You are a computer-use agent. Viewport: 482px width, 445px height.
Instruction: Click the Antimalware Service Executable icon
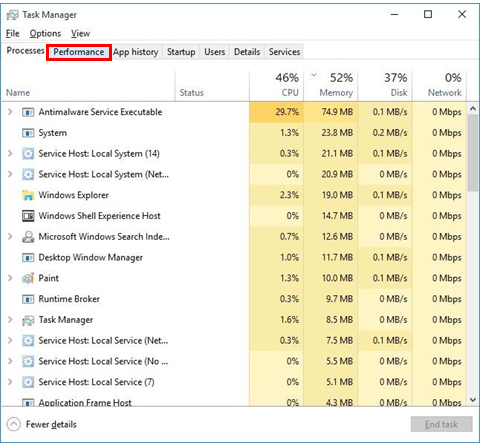pyautogui.click(x=28, y=112)
